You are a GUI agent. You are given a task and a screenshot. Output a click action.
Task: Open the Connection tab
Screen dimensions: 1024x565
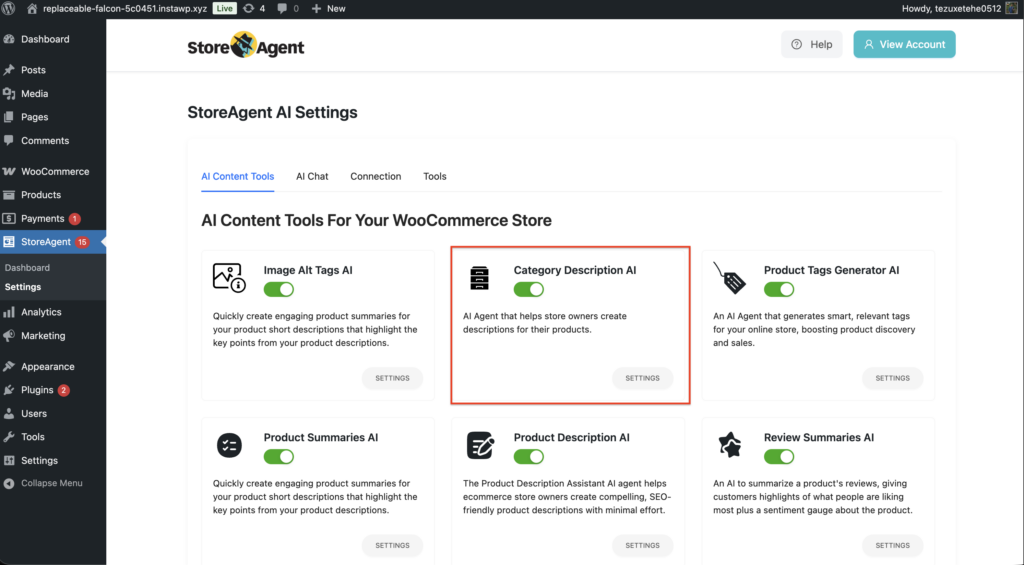(375, 176)
